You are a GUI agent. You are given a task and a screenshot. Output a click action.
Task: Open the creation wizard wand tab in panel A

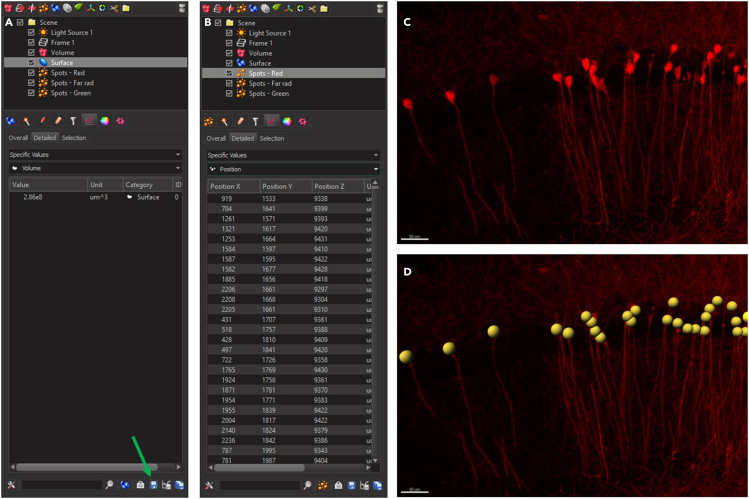click(x=26, y=121)
